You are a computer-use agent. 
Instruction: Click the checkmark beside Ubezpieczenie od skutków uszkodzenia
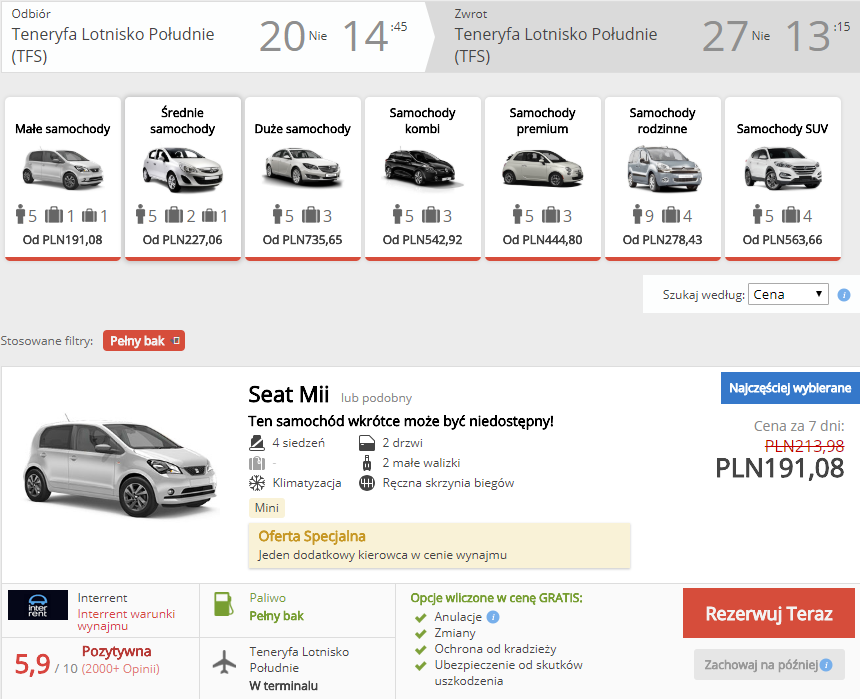point(421,666)
